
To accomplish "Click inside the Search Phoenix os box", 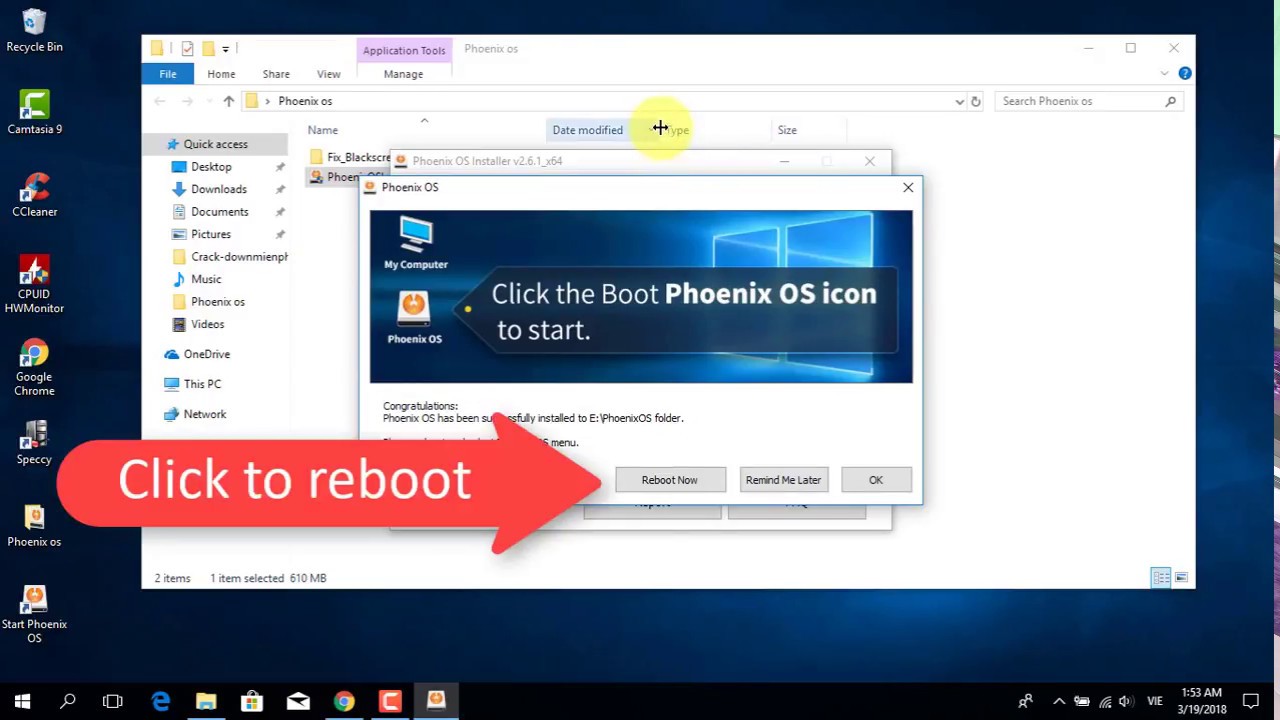I will coord(1075,101).
